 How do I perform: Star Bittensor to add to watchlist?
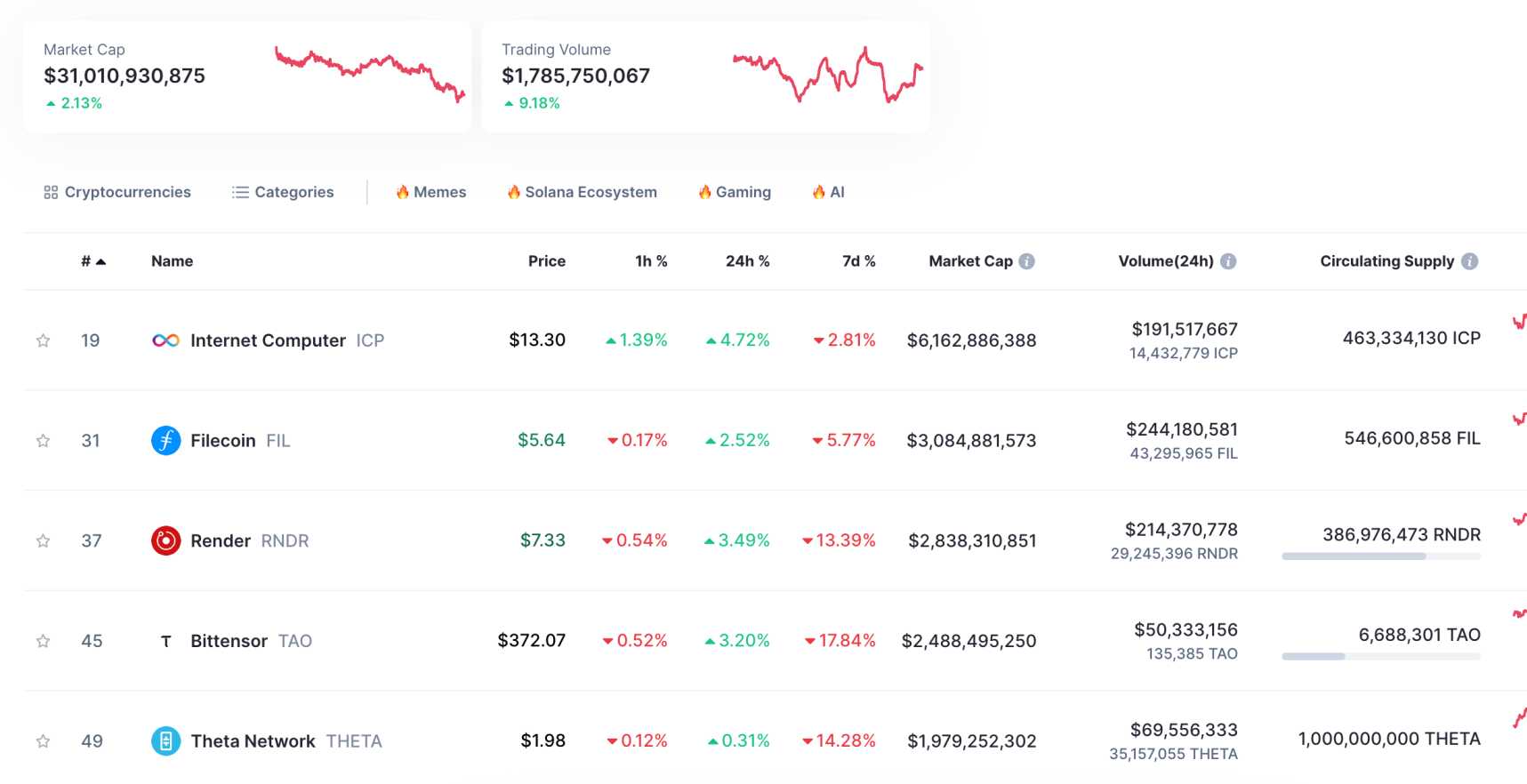coord(43,641)
